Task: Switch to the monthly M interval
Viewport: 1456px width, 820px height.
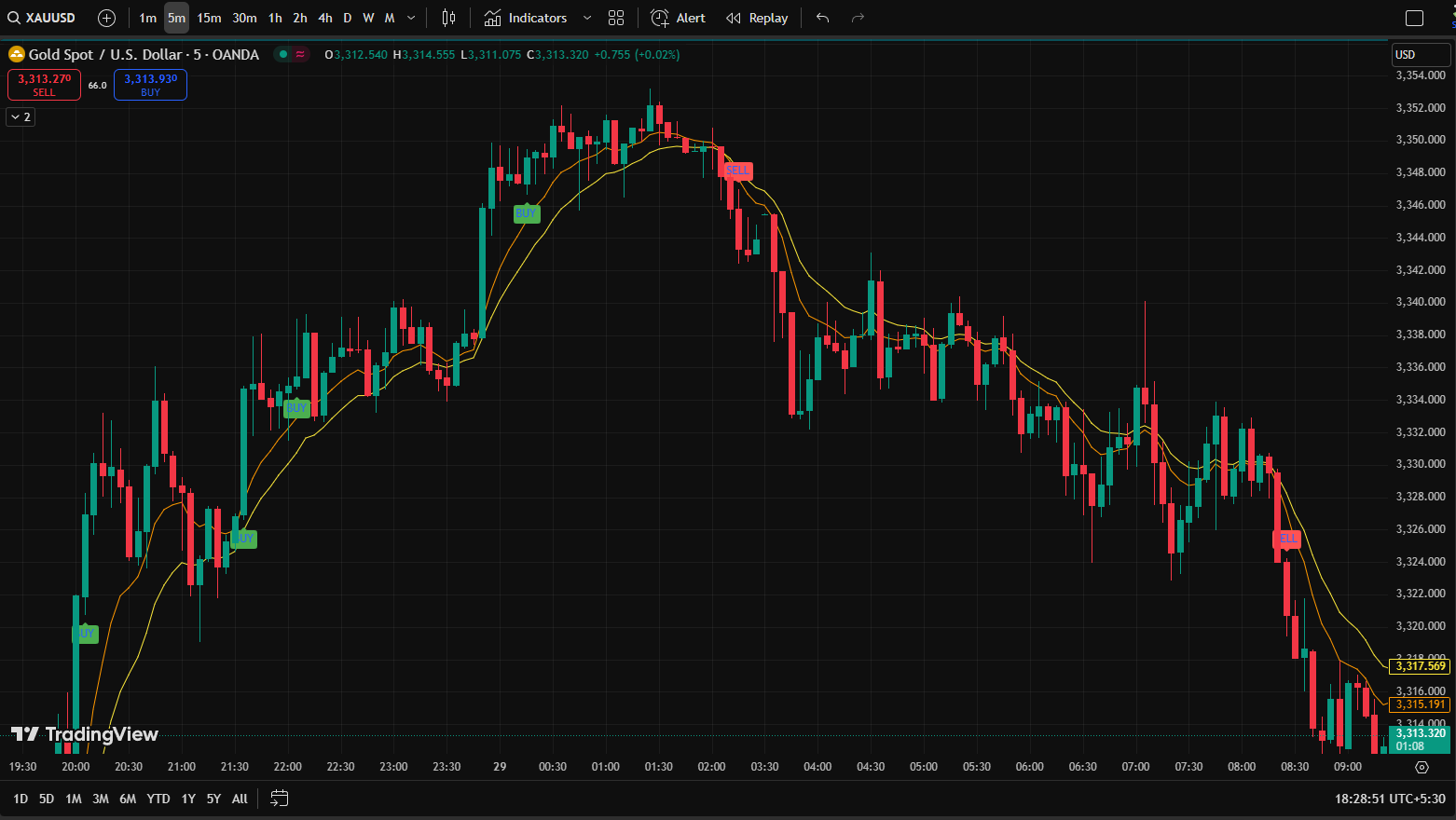Action: (390, 18)
